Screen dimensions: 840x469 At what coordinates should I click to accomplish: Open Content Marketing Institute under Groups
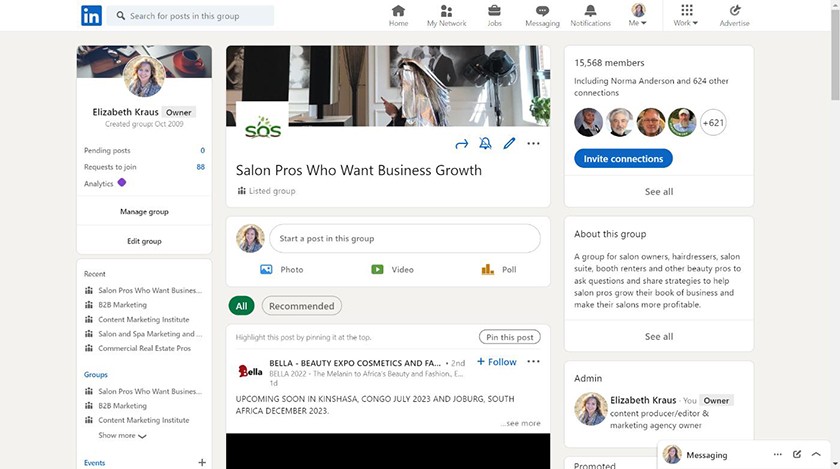(144, 420)
